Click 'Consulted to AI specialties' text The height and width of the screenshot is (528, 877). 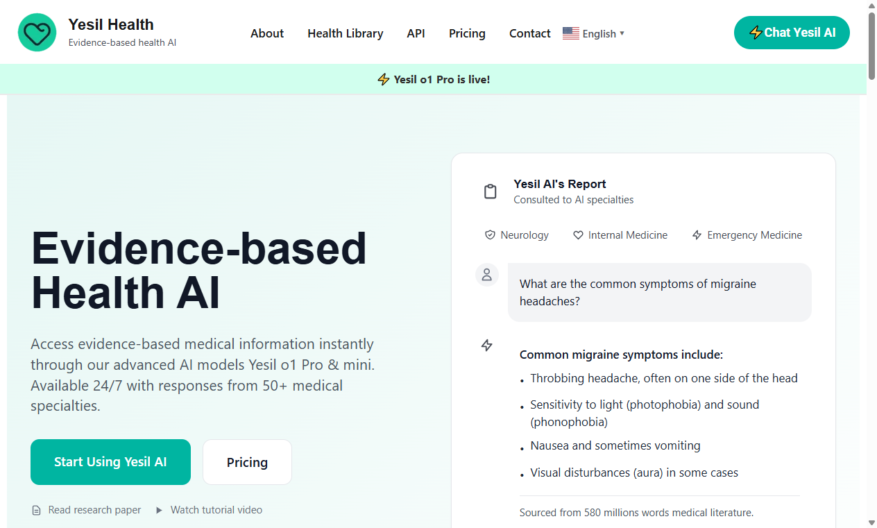(573, 200)
